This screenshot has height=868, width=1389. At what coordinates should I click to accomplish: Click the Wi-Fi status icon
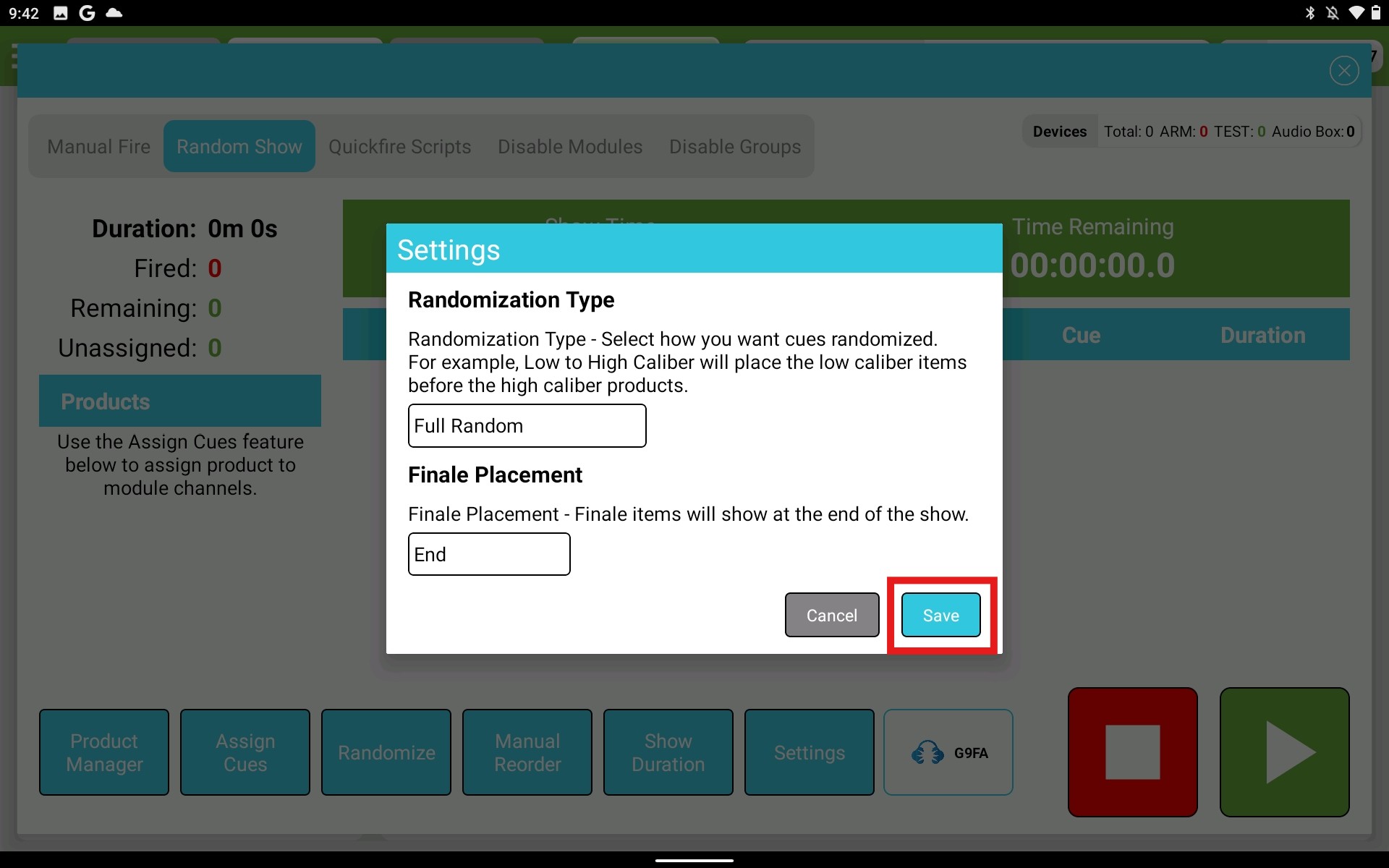pos(1357,12)
